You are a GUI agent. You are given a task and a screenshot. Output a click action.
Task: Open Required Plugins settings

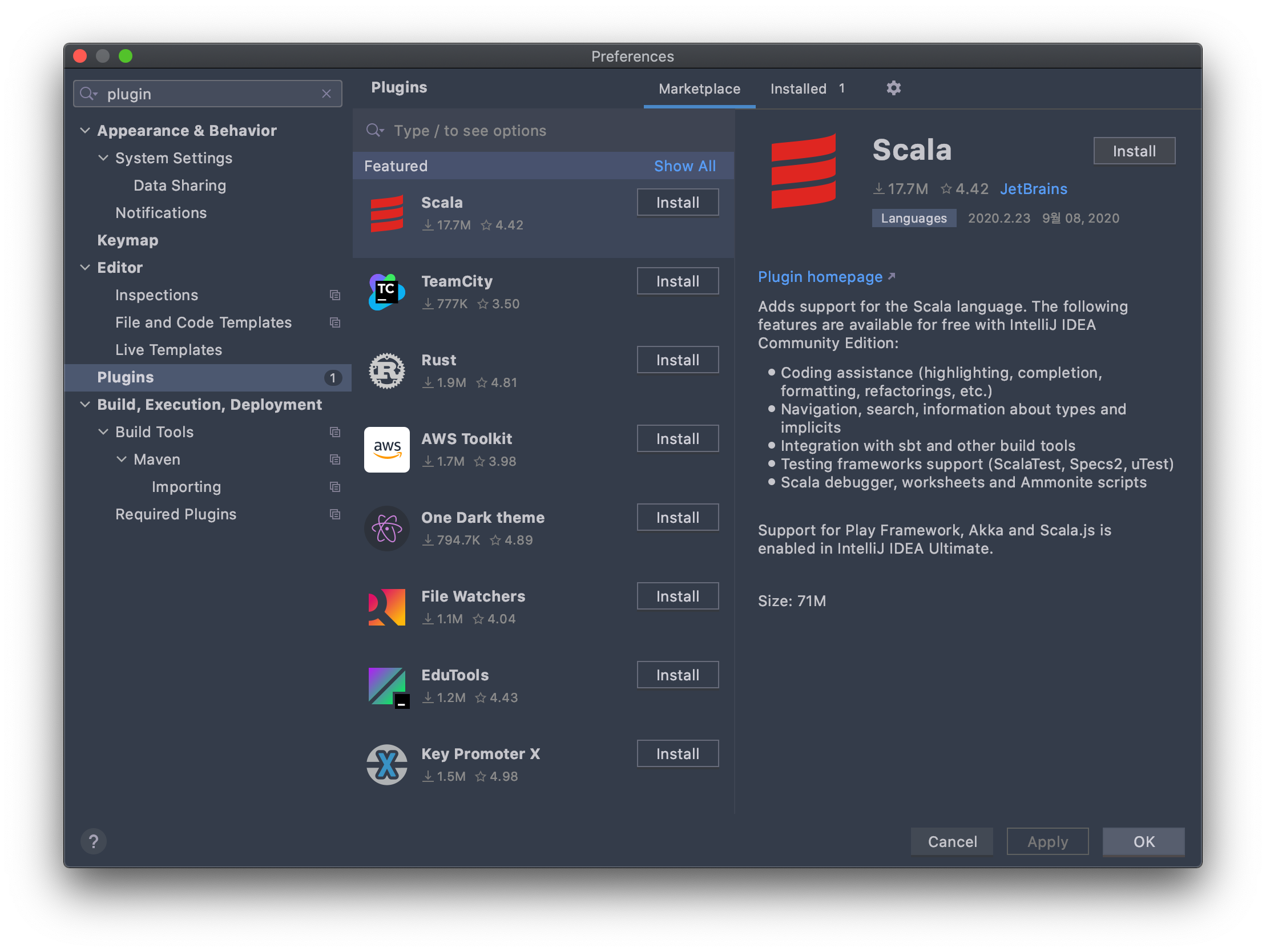tap(176, 515)
